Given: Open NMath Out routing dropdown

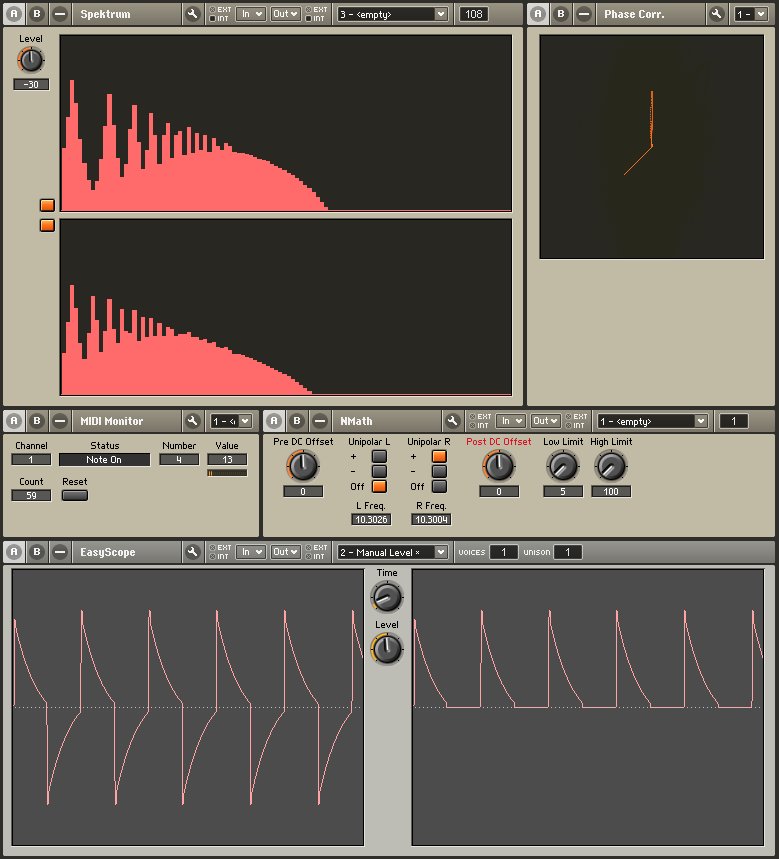Looking at the screenshot, I should (x=545, y=421).
